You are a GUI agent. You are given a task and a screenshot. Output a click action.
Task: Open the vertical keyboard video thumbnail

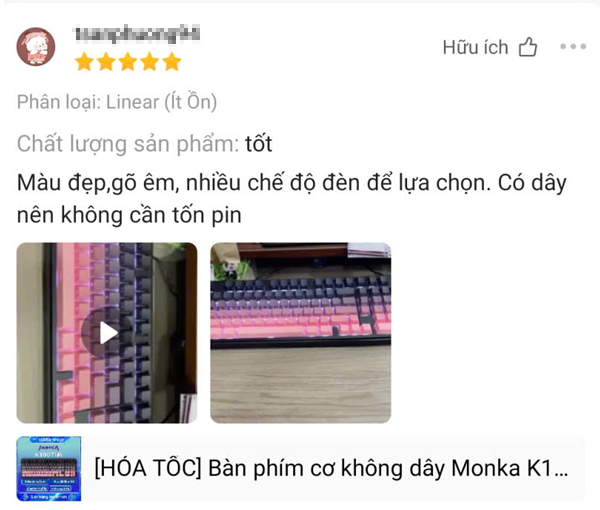pos(107,333)
